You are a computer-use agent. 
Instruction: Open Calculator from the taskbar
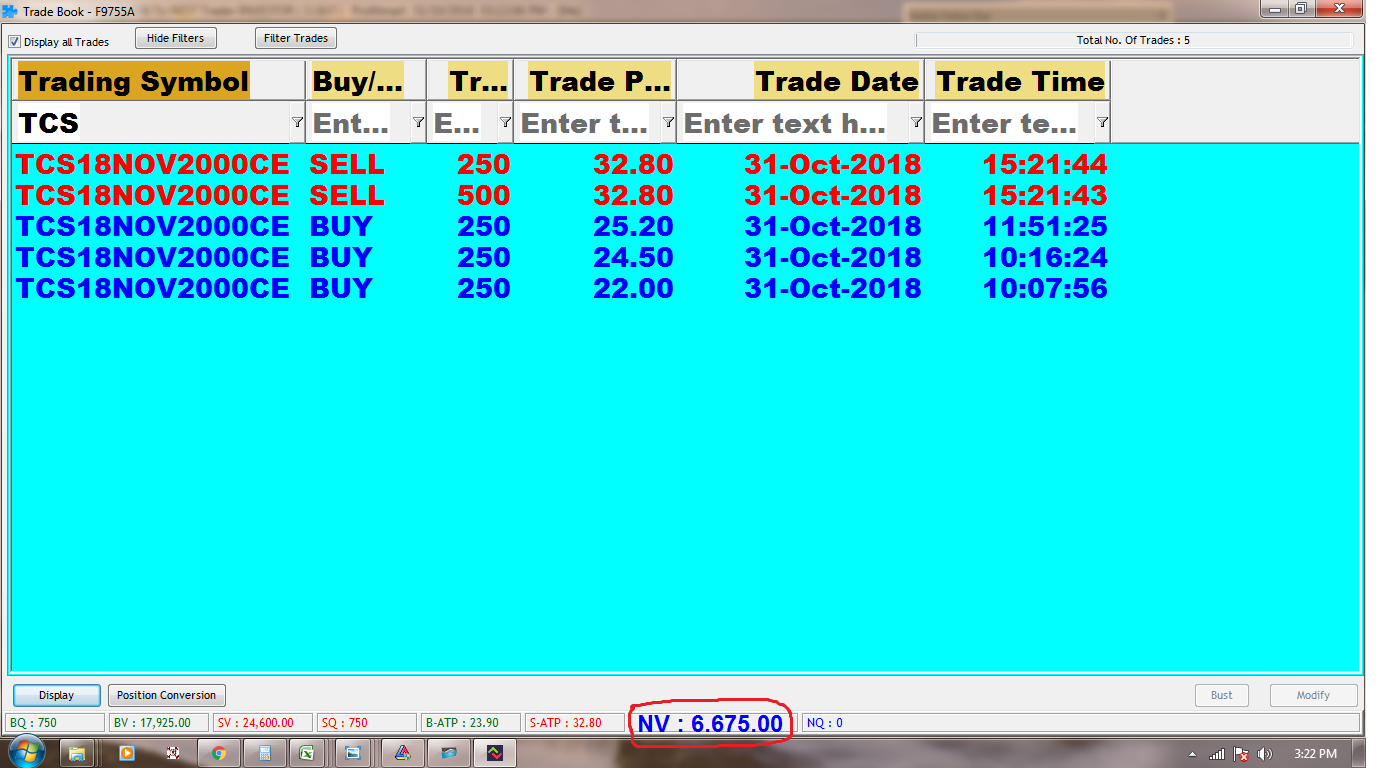265,753
